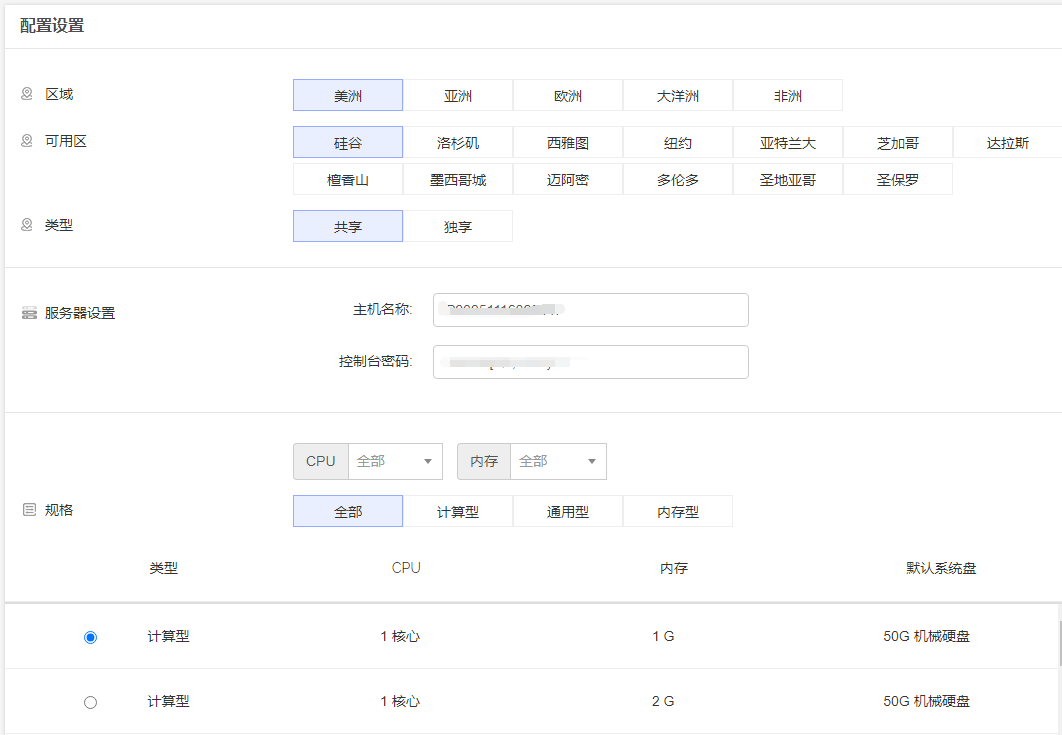Screen dimensions: 1062x735
Task: Open the 内存 filter dropdown
Action: click(x=558, y=461)
